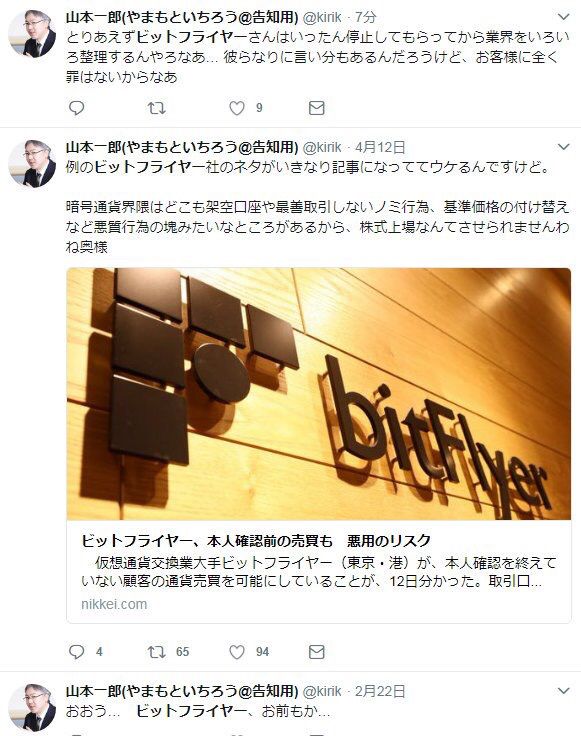The width and height of the screenshot is (581, 736).
Task: Open the nikkei.com article headline
Action: [x=256, y=541]
